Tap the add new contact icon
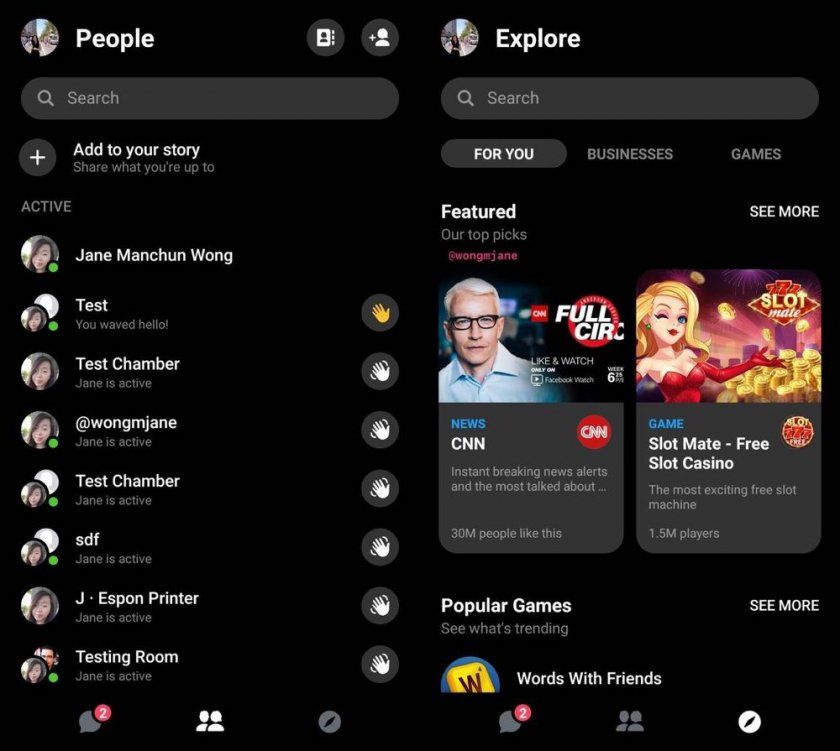Image resolution: width=840 pixels, height=751 pixels. [x=380, y=36]
